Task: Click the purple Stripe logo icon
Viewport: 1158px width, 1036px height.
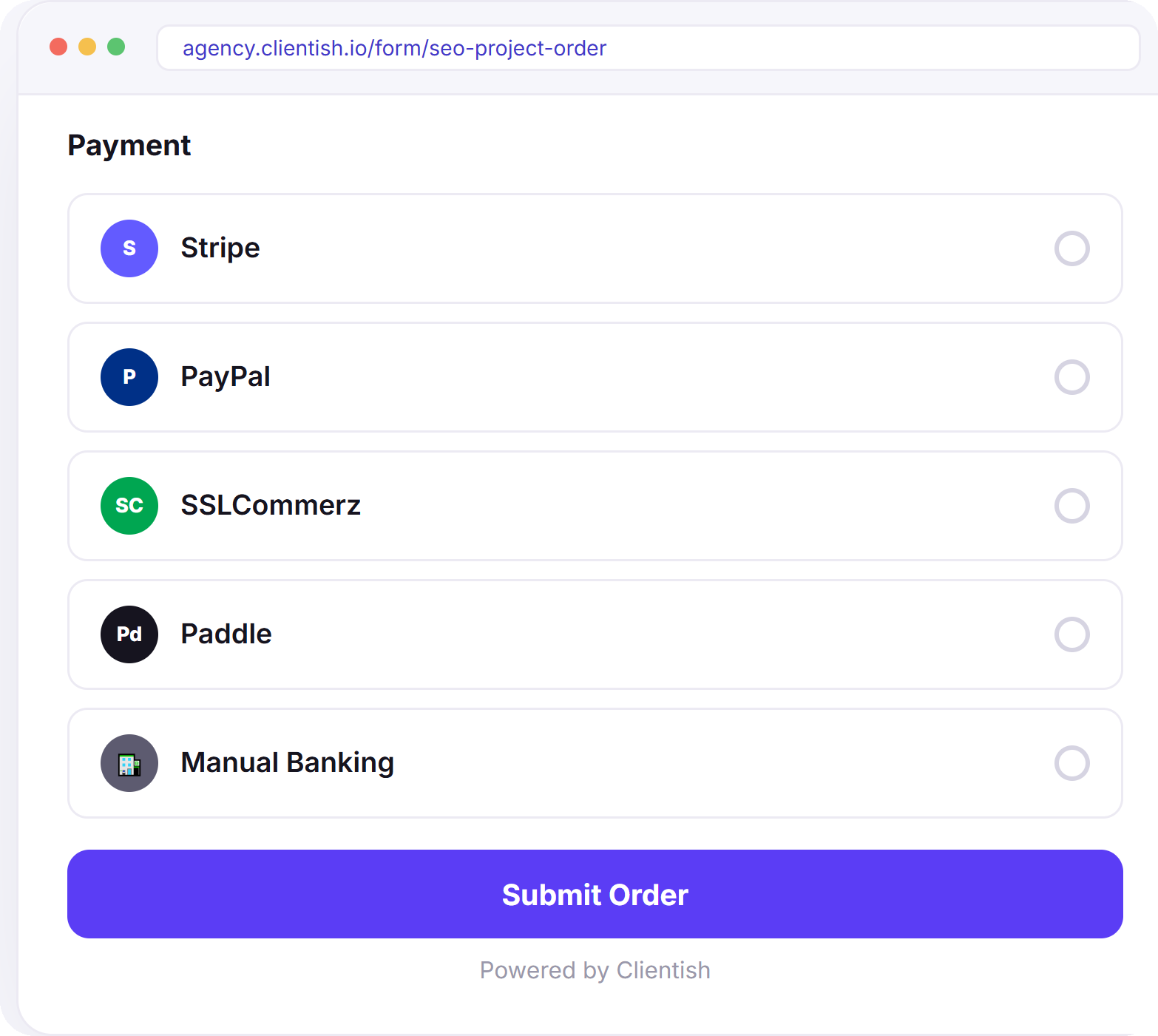Action: tap(129, 248)
